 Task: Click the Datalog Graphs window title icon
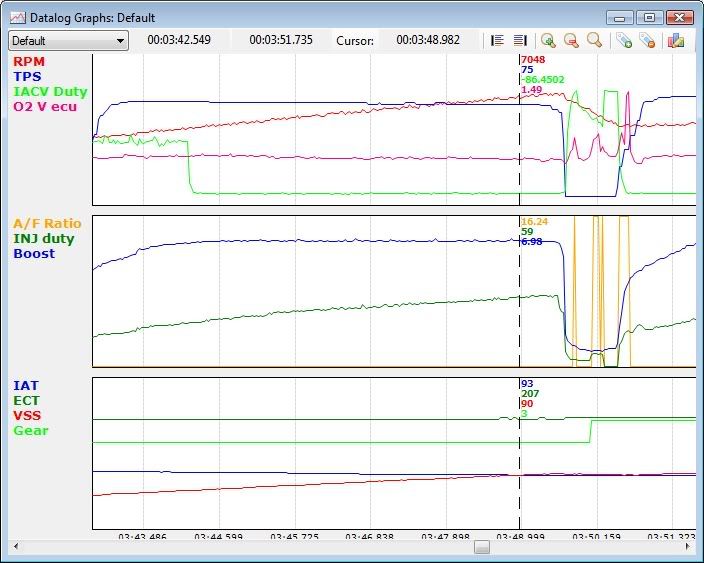point(18,18)
